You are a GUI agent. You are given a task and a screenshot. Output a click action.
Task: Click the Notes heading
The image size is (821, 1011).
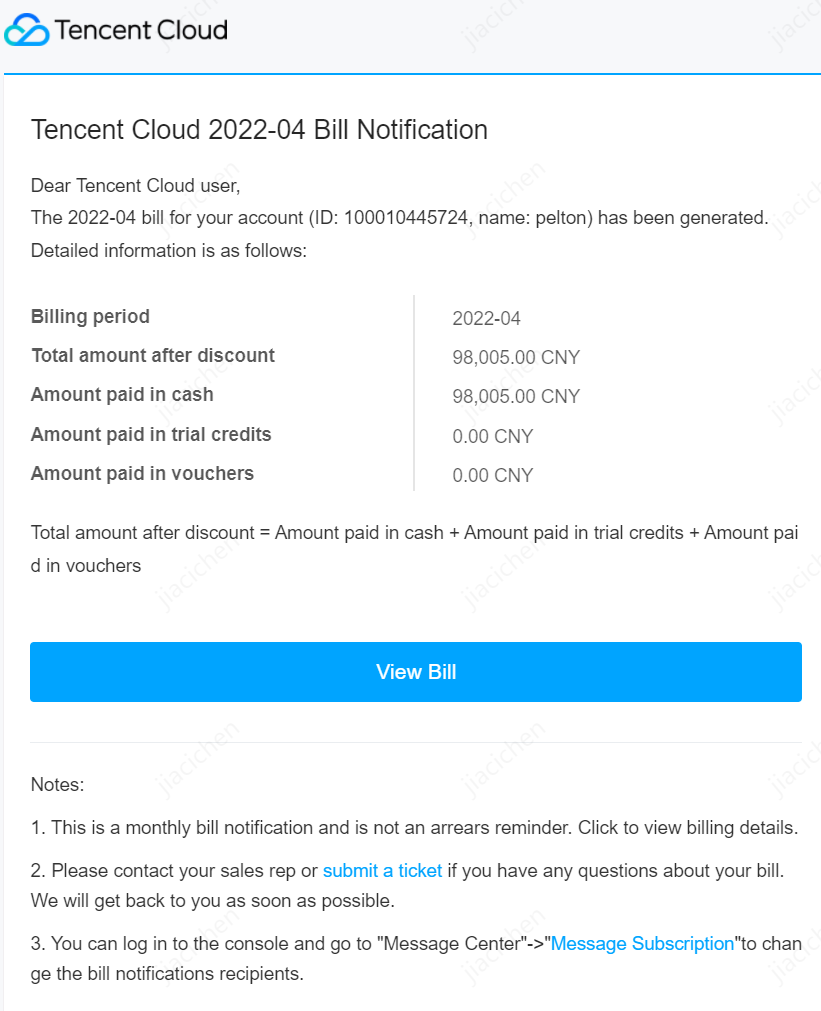58,785
